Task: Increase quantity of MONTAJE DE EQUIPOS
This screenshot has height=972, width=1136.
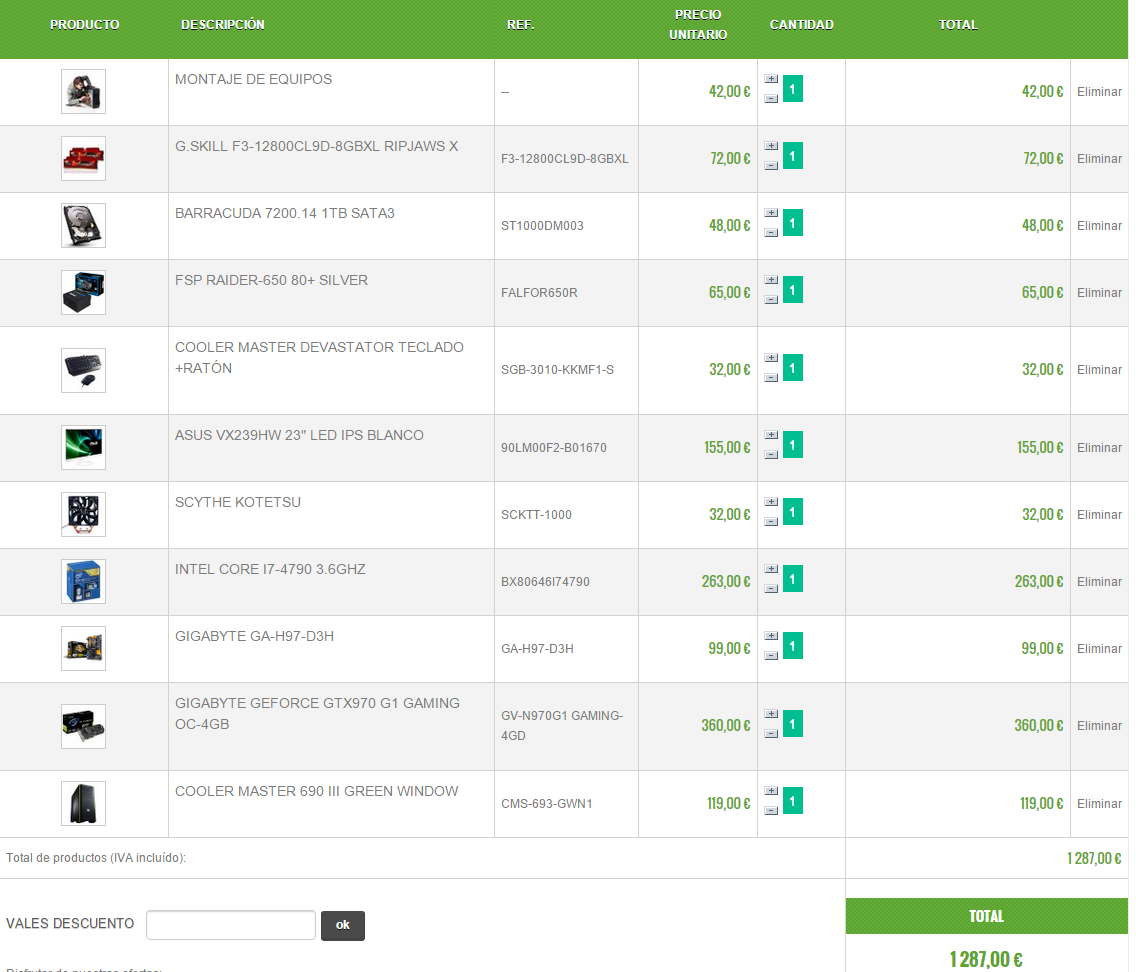Action: pyautogui.click(x=771, y=79)
